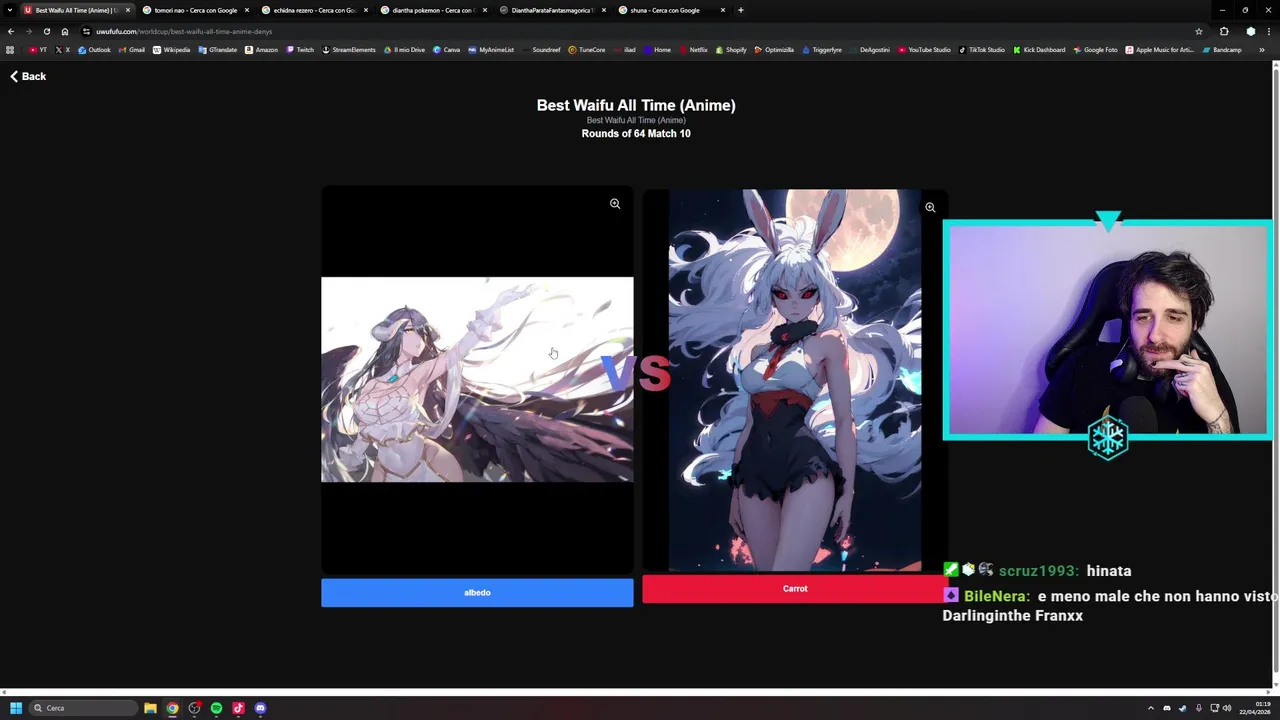Open the Amazon bookmark
1280x720 pixels.
pyautogui.click(x=262, y=50)
